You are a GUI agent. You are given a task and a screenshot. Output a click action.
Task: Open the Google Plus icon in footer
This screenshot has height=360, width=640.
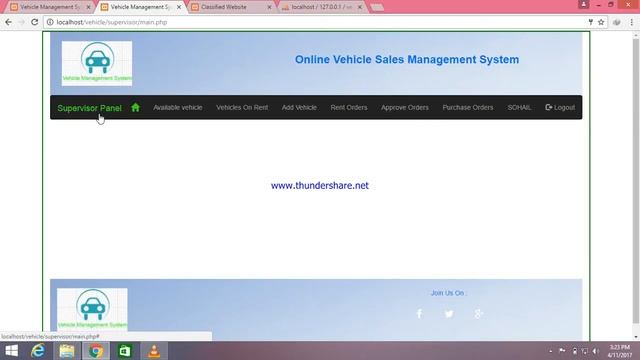coord(478,313)
